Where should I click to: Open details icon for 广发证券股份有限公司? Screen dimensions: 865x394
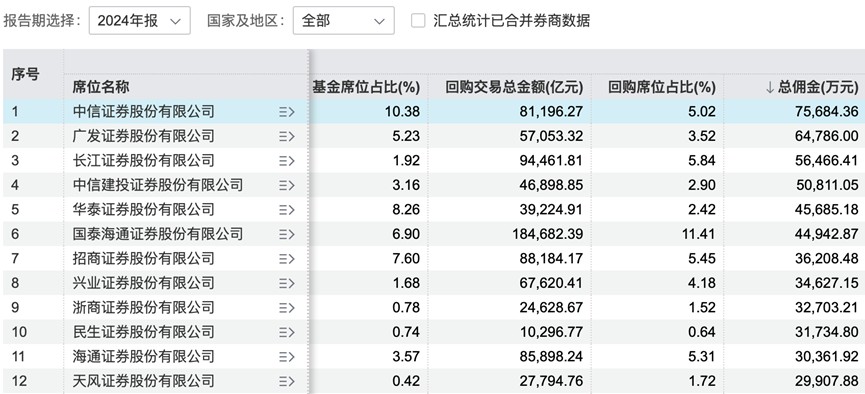coord(287,136)
